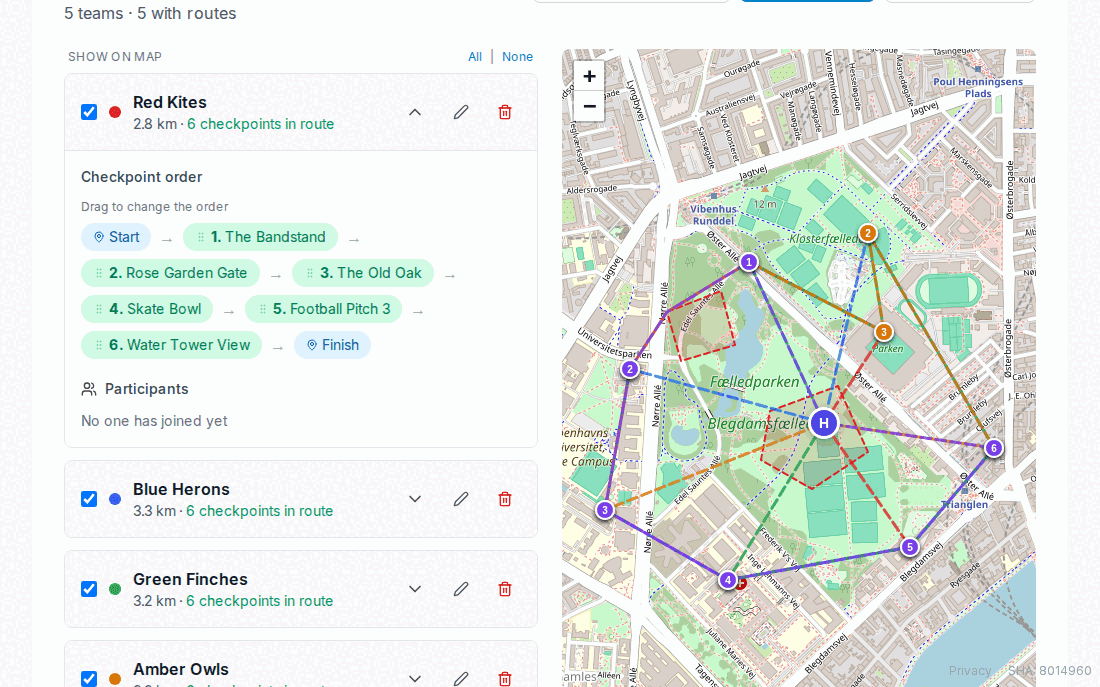Select the 1. The Bandstand chip
Image resolution: width=1100 pixels, height=687 pixels.
coord(260,237)
